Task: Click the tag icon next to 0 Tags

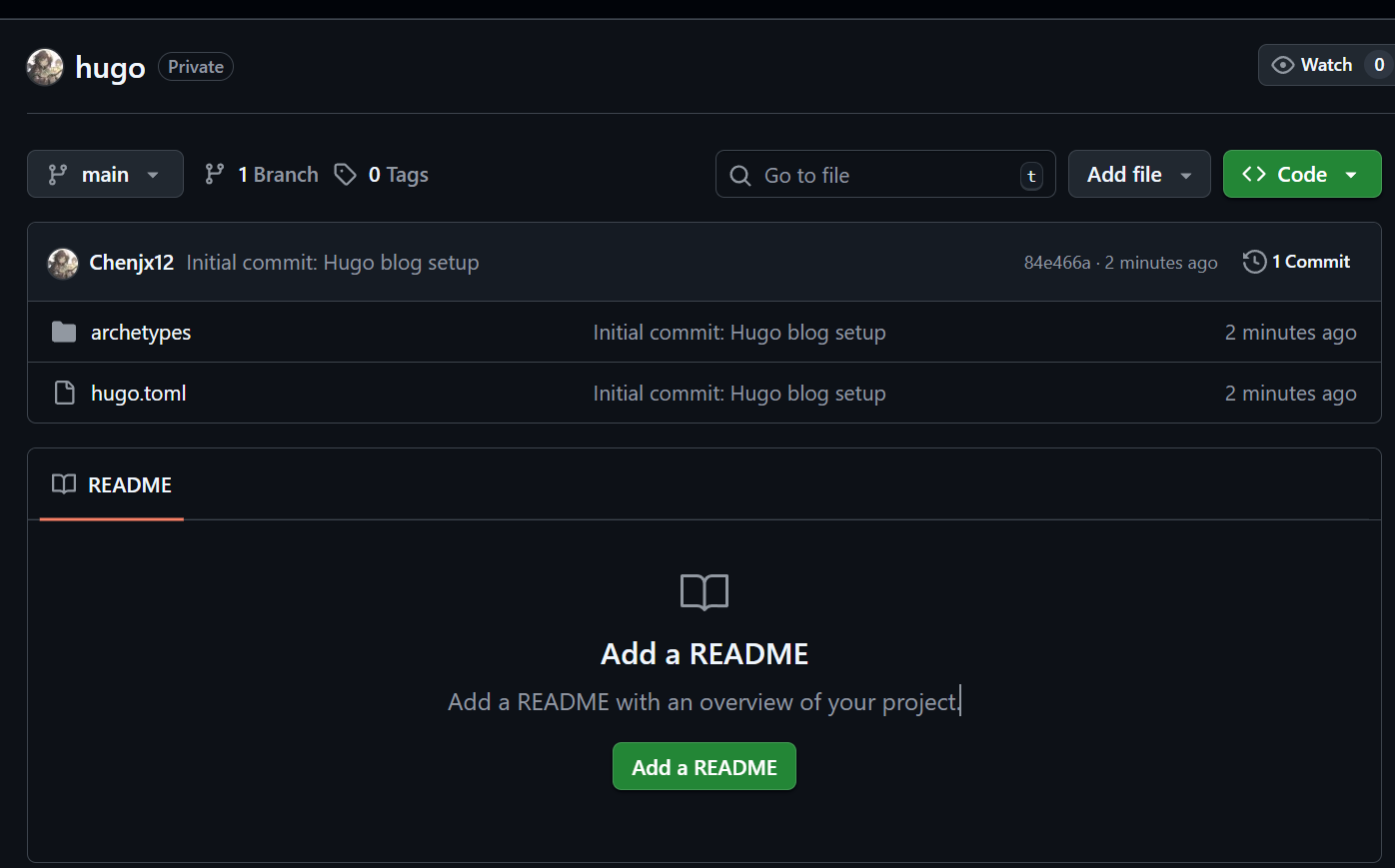Action: pos(345,174)
